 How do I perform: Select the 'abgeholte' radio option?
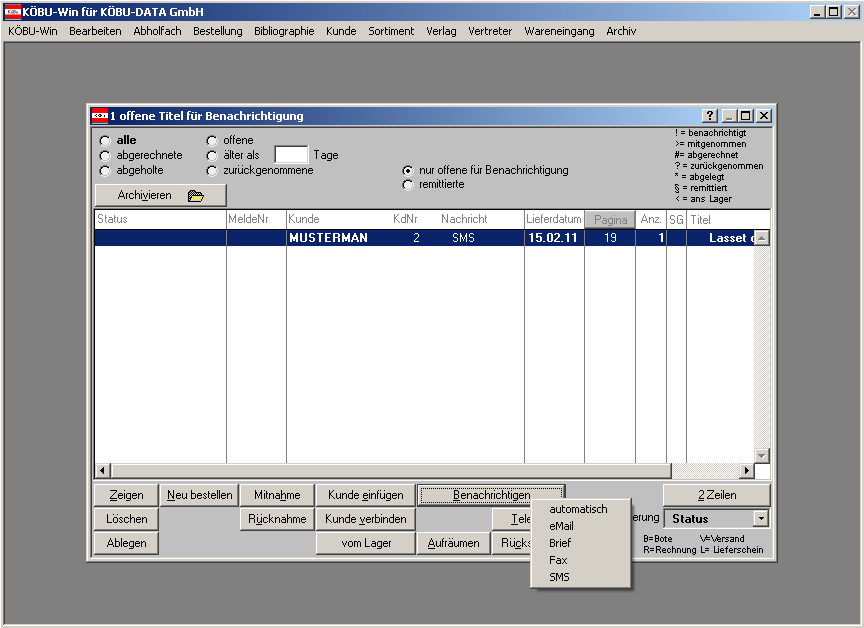tap(105, 171)
